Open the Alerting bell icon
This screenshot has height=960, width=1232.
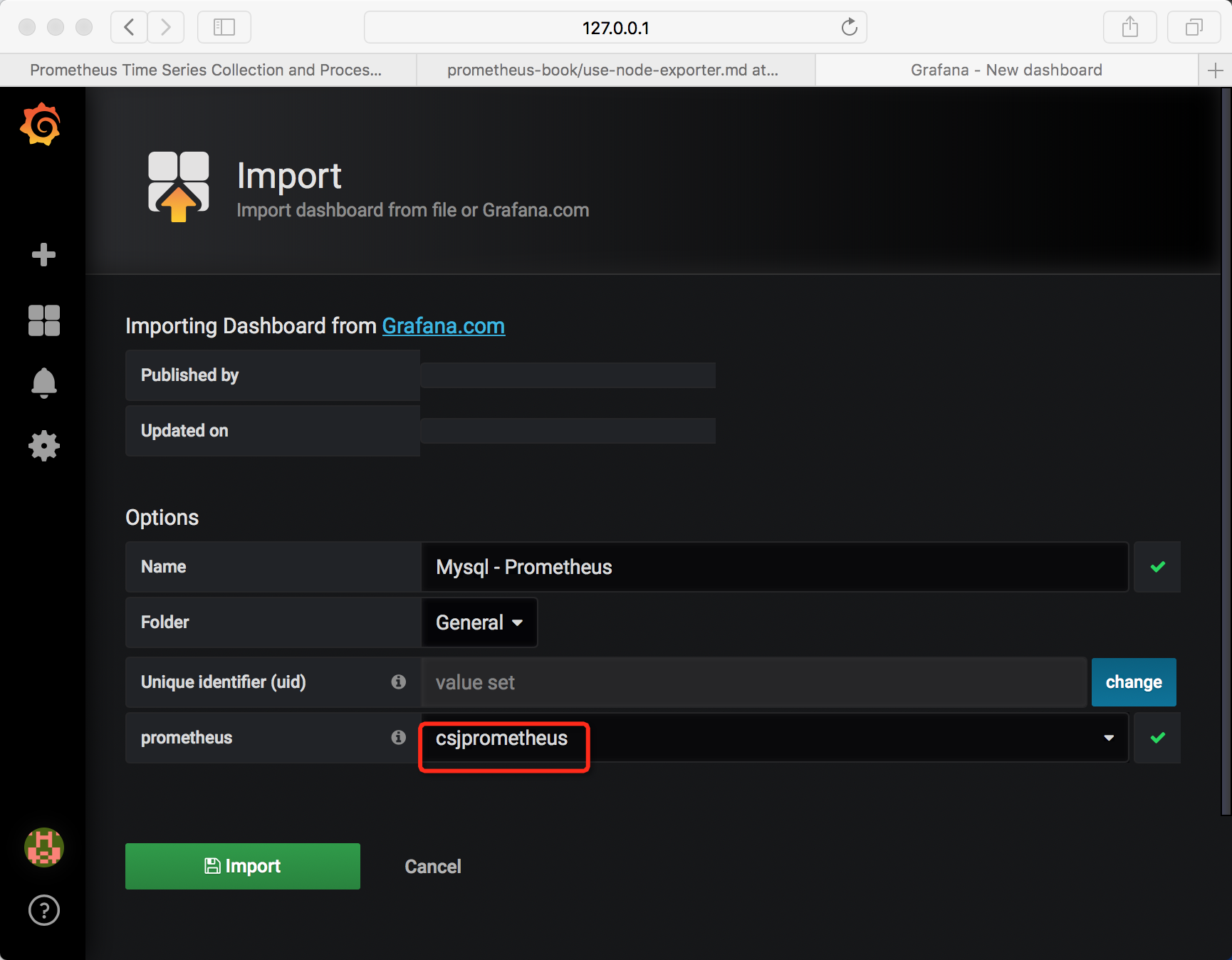(x=43, y=383)
